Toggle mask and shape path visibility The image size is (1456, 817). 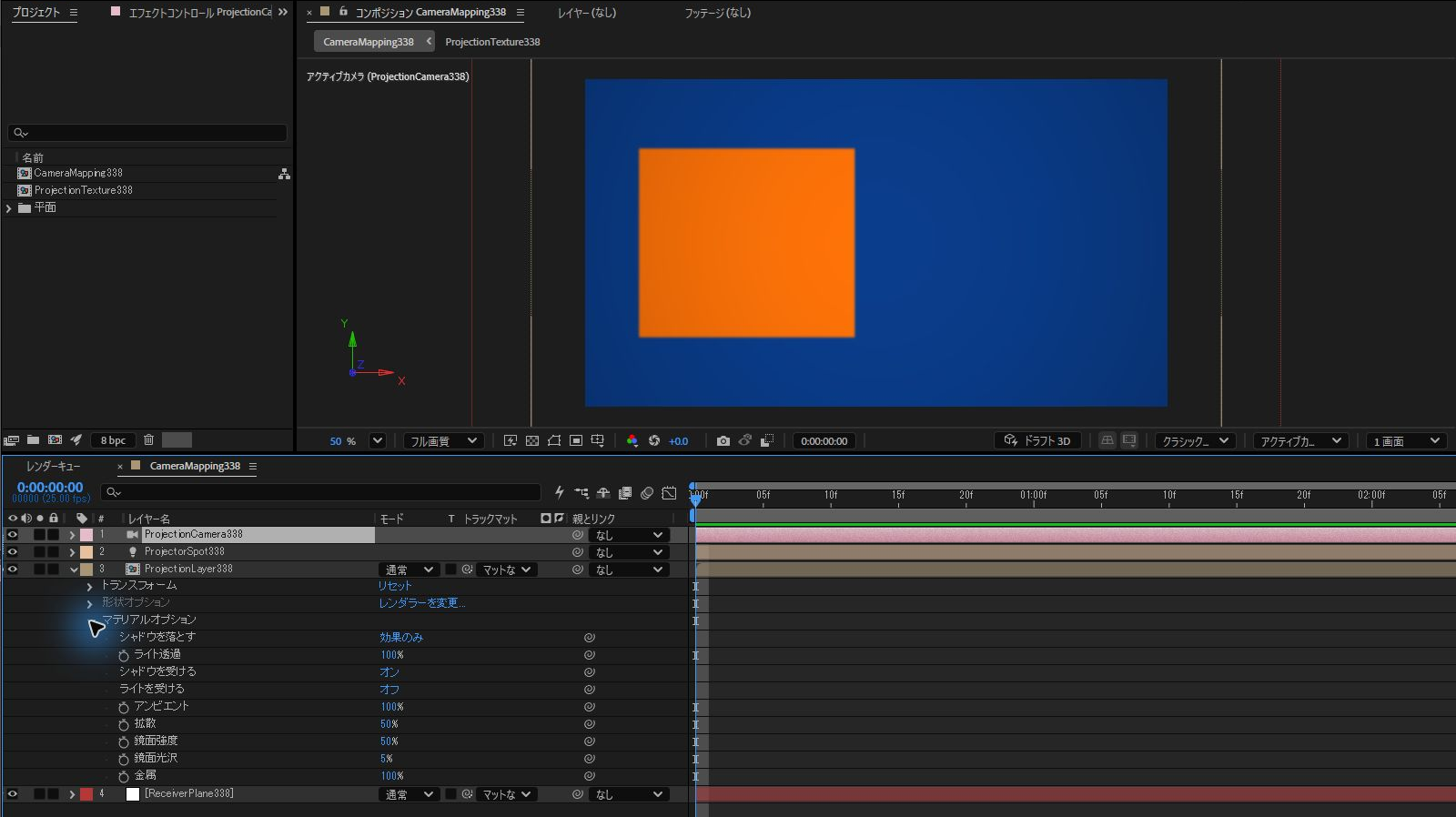(554, 441)
